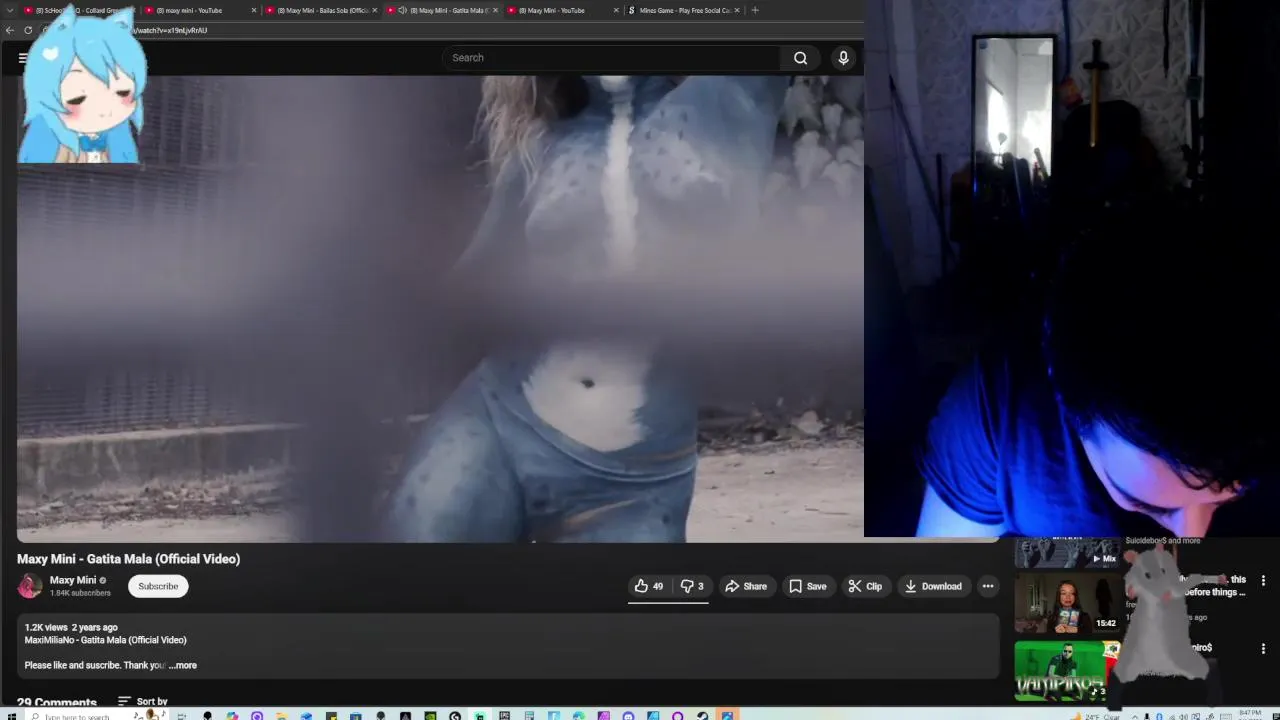Open the Maxy Mini channel name link

click(73, 580)
